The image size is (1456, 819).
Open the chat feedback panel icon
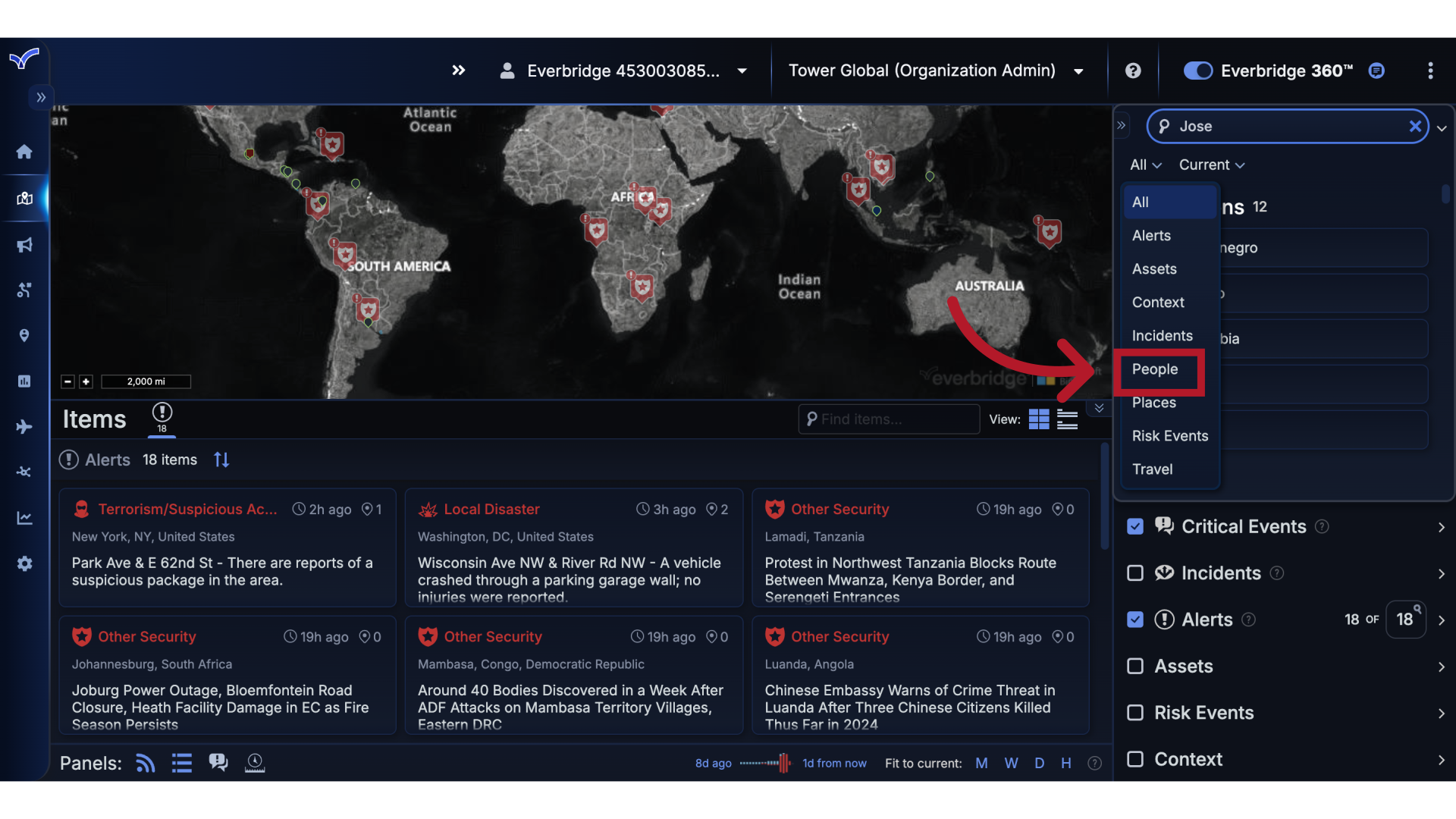(218, 762)
